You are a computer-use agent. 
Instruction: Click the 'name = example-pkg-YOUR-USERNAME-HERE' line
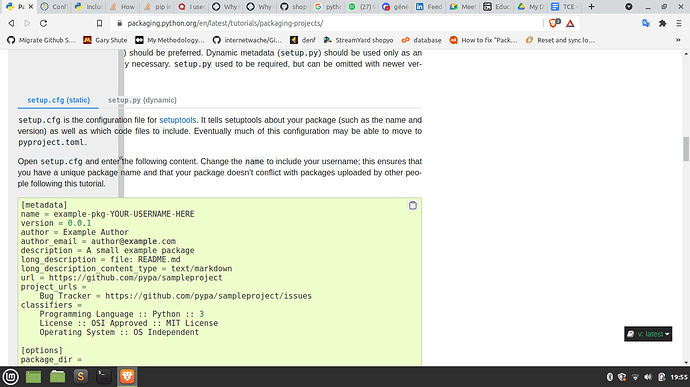(x=107, y=214)
